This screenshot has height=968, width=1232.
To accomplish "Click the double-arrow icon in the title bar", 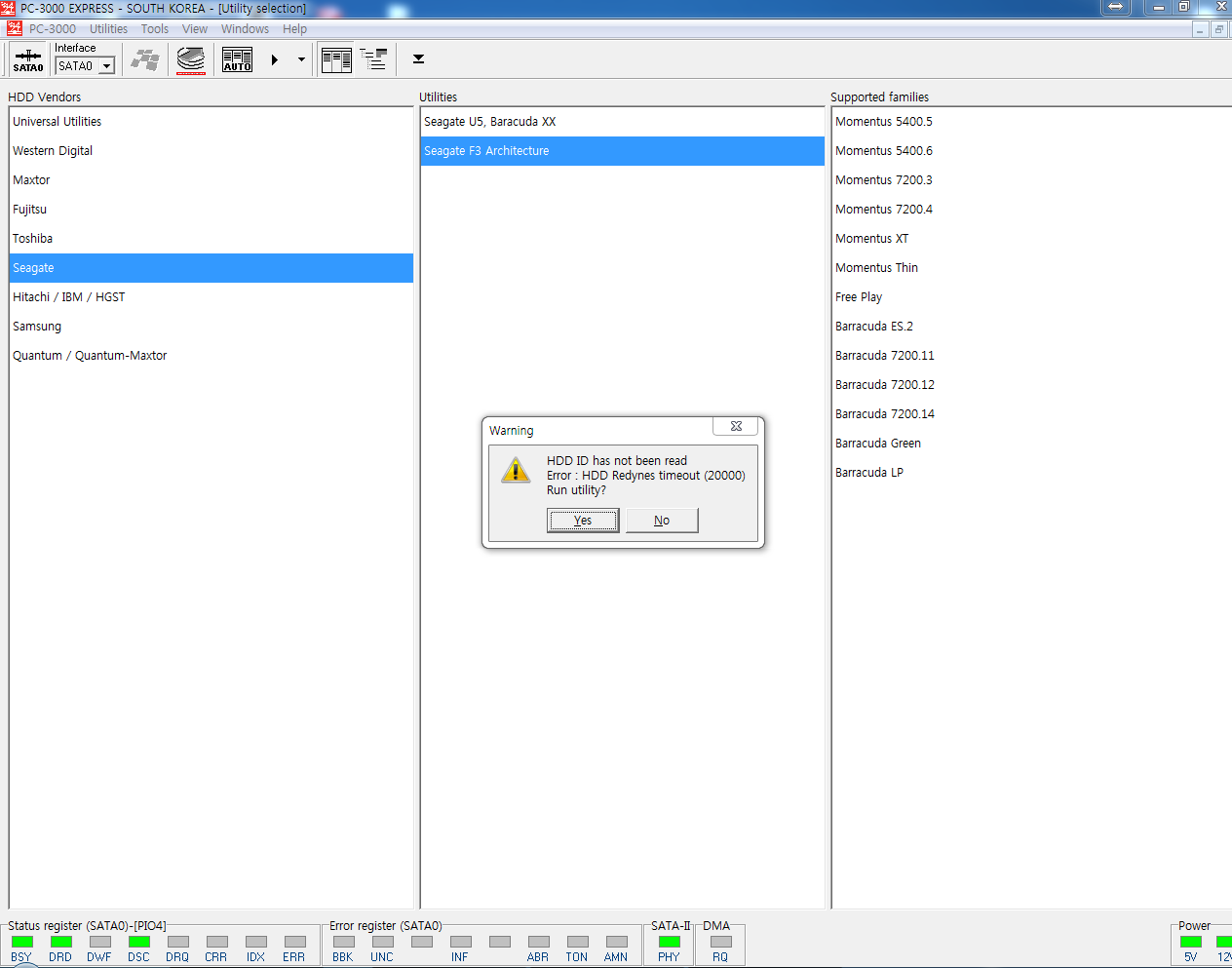I will [1115, 7].
